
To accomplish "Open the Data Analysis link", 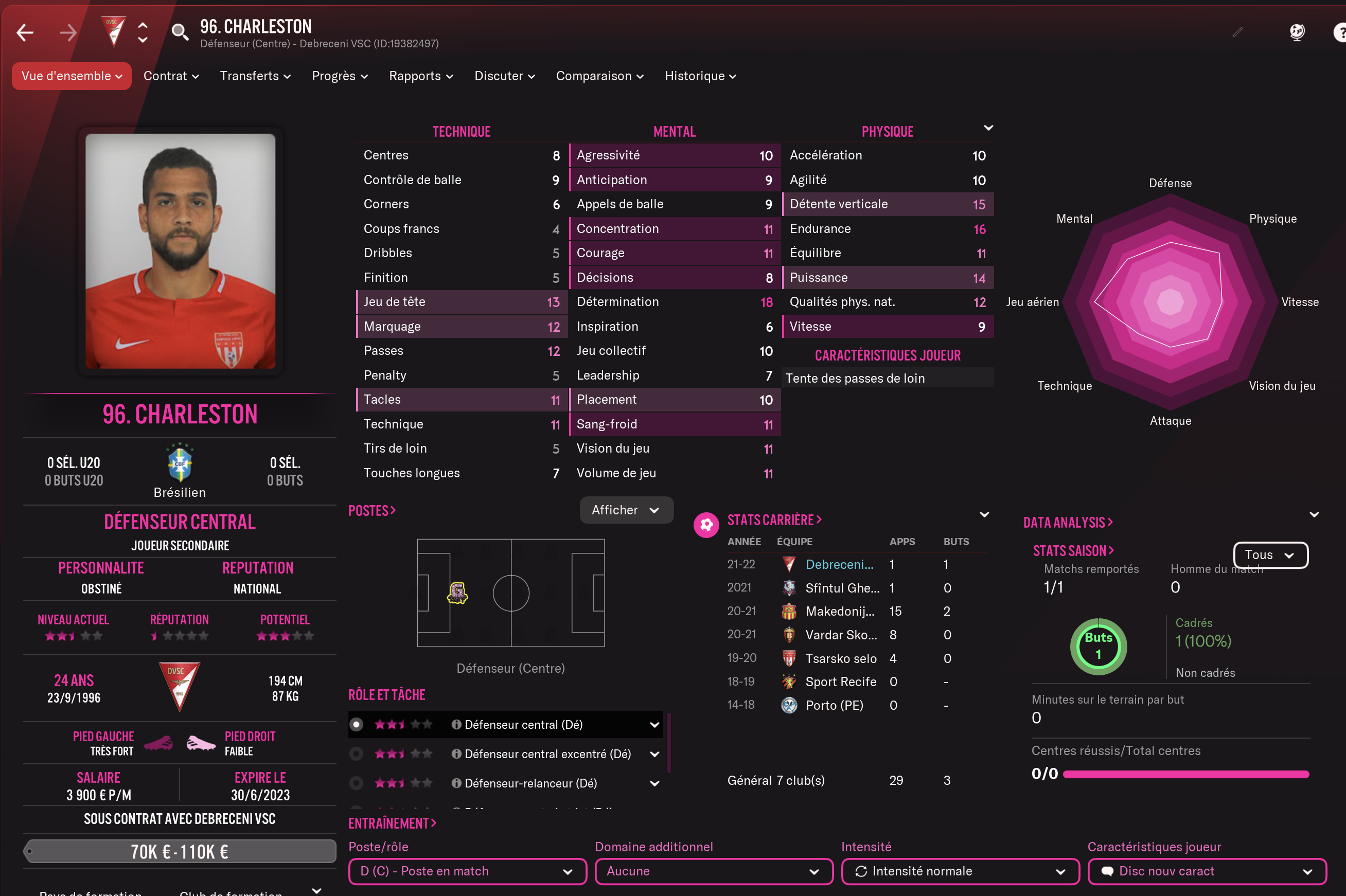I will 1068,522.
